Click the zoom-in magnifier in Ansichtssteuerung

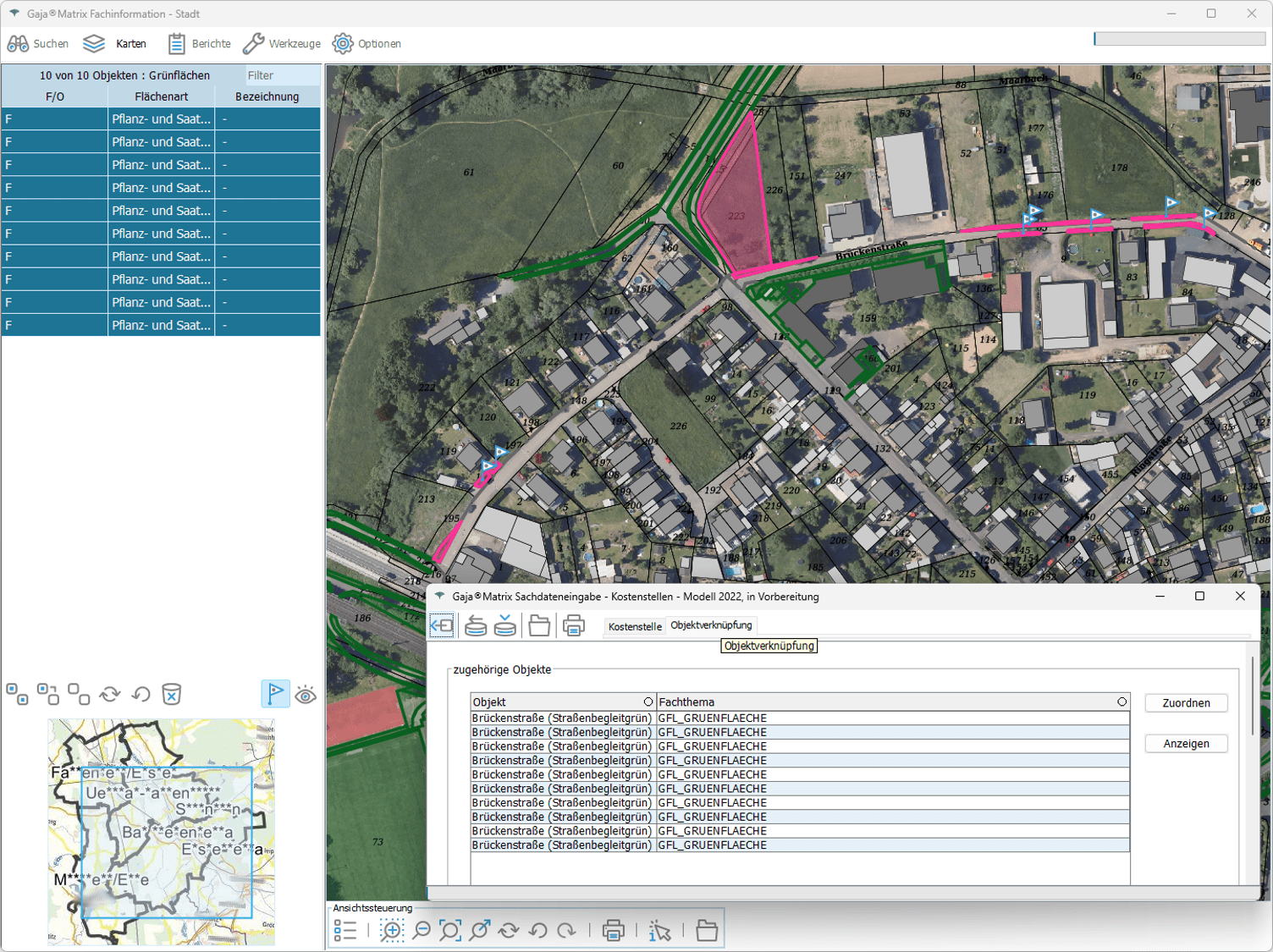click(x=392, y=931)
